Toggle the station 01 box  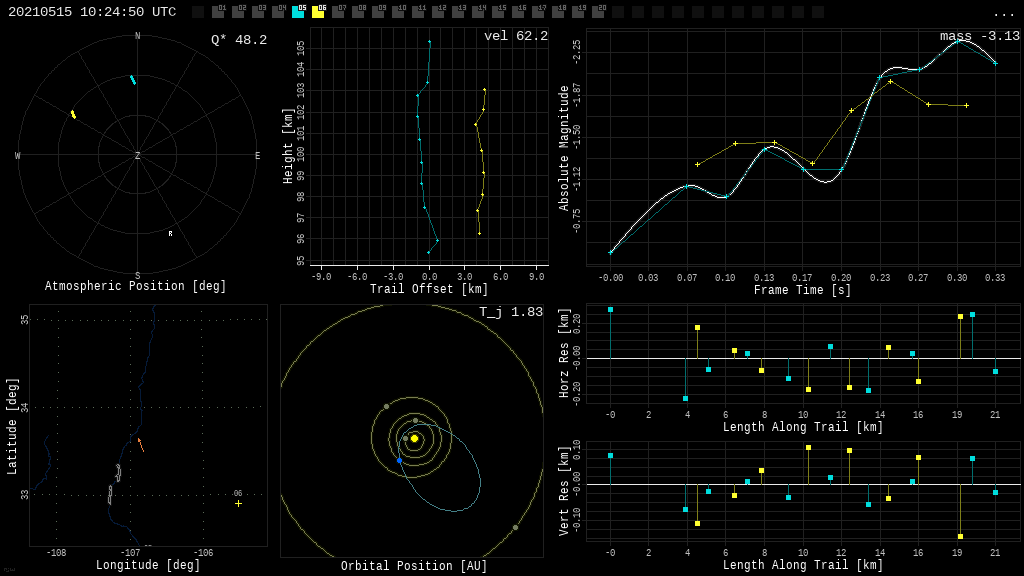coord(218,12)
